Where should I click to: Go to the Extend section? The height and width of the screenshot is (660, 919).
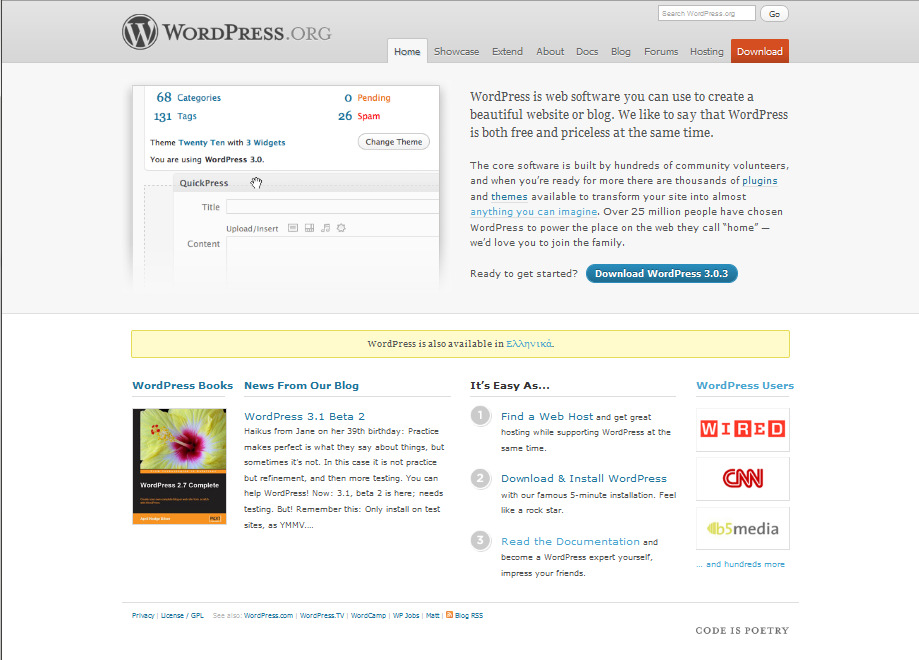(507, 51)
